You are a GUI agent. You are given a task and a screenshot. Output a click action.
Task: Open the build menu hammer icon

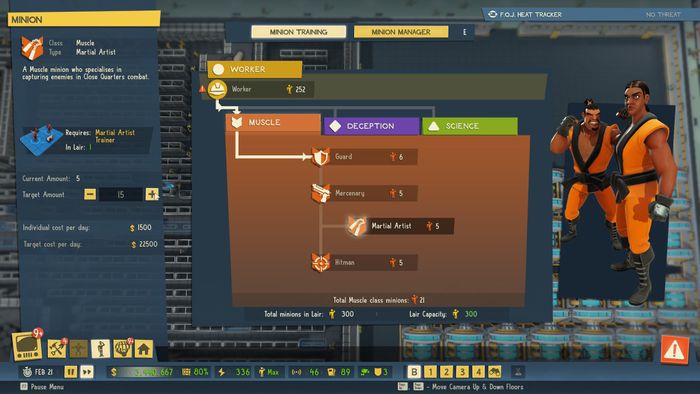[57, 348]
